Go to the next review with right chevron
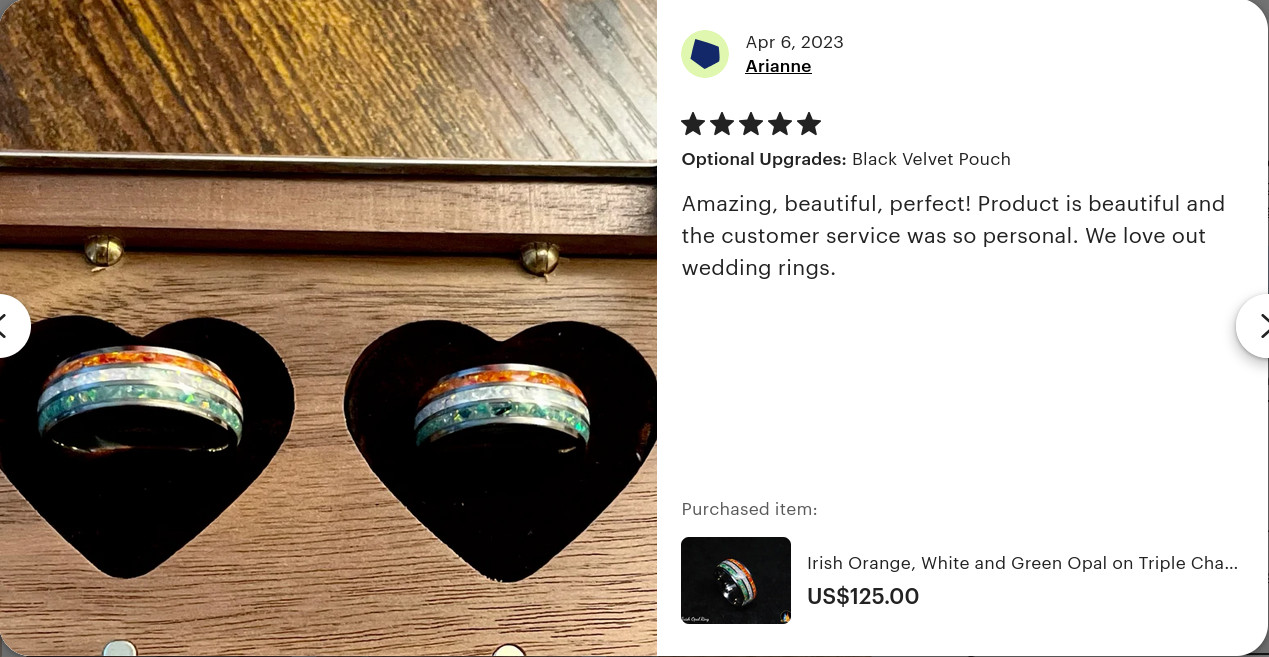The height and width of the screenshot is (657, 1269). (1253, 326)
